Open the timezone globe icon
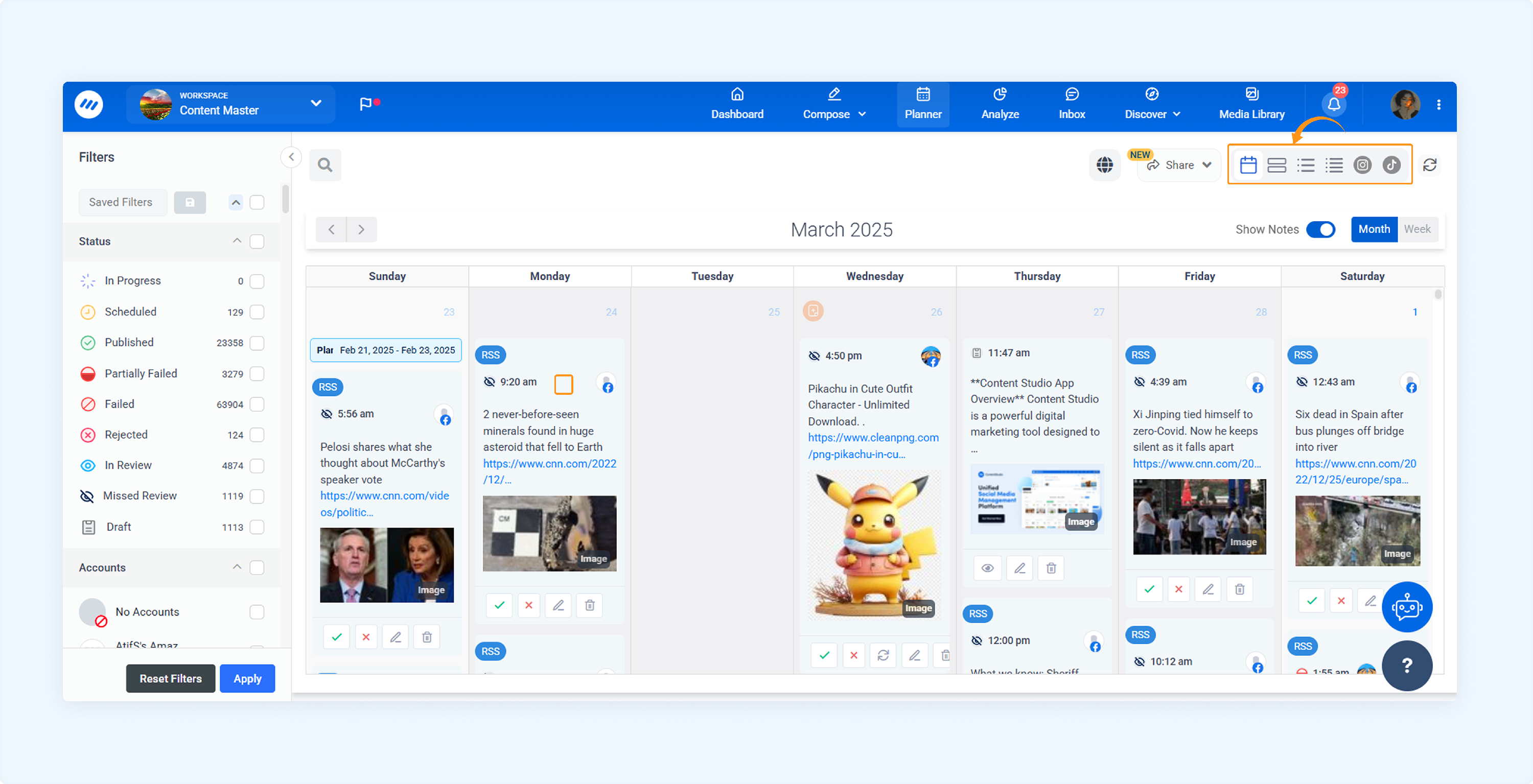1533x784 pixels. (1104, 165)
